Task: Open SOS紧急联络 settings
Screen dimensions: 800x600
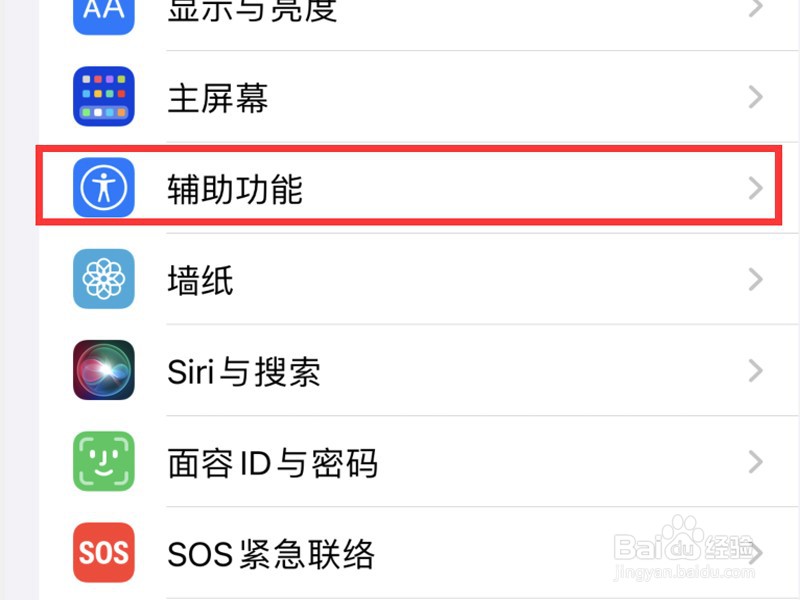Action: coord(418,553)
